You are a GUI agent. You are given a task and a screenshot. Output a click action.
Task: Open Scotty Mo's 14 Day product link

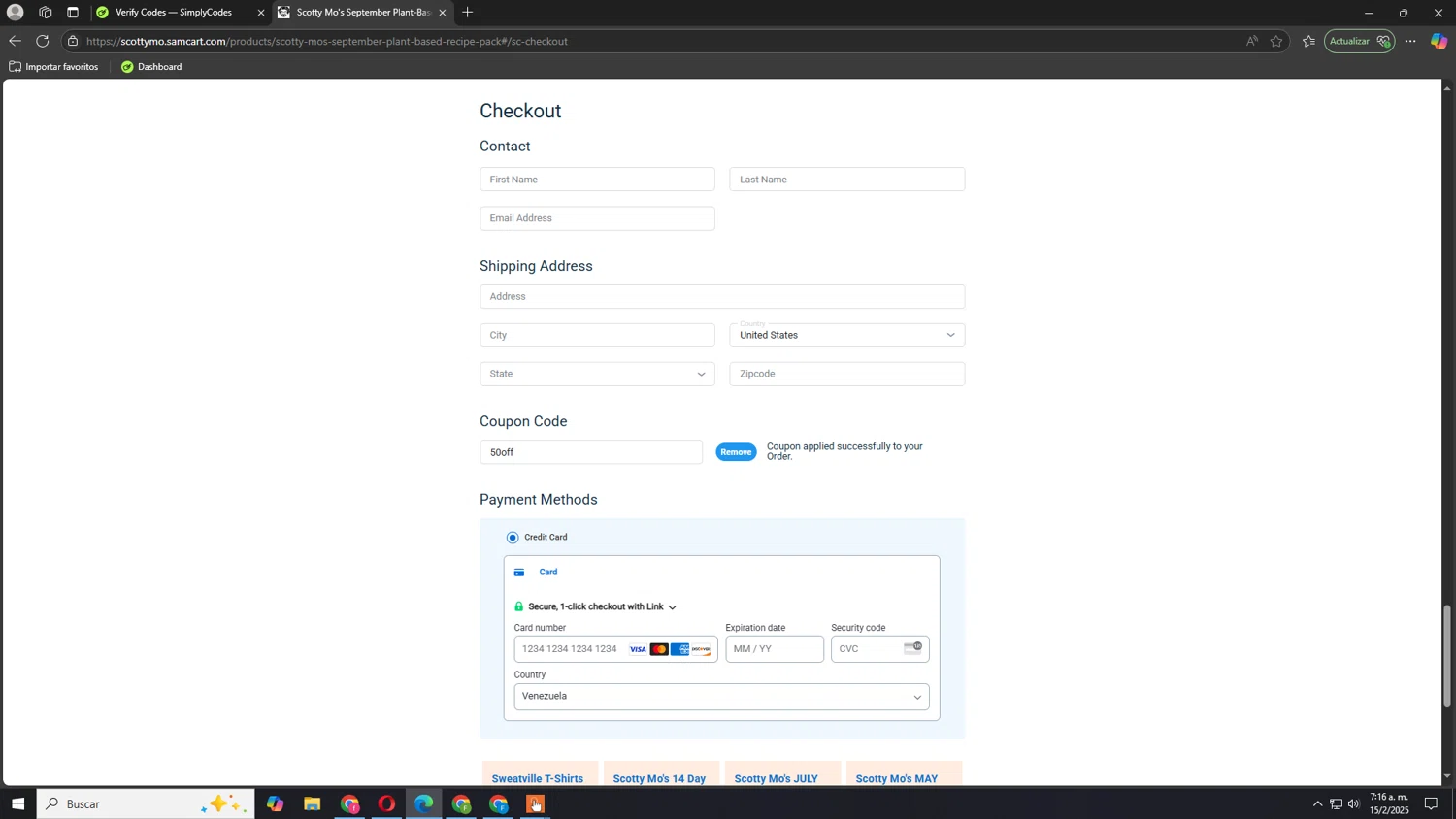(659, 778)
